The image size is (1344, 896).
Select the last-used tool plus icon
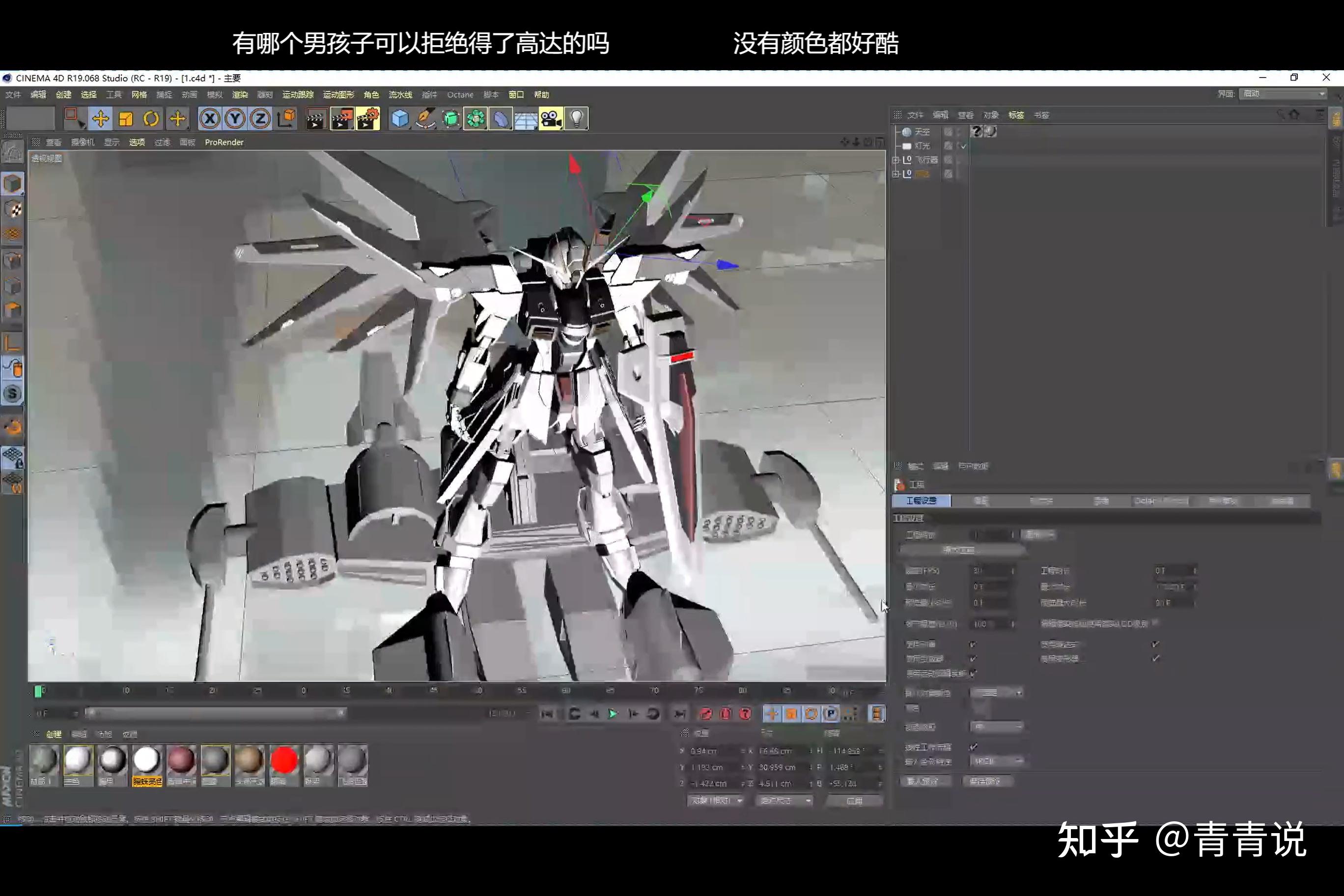[x=177, y=119]
